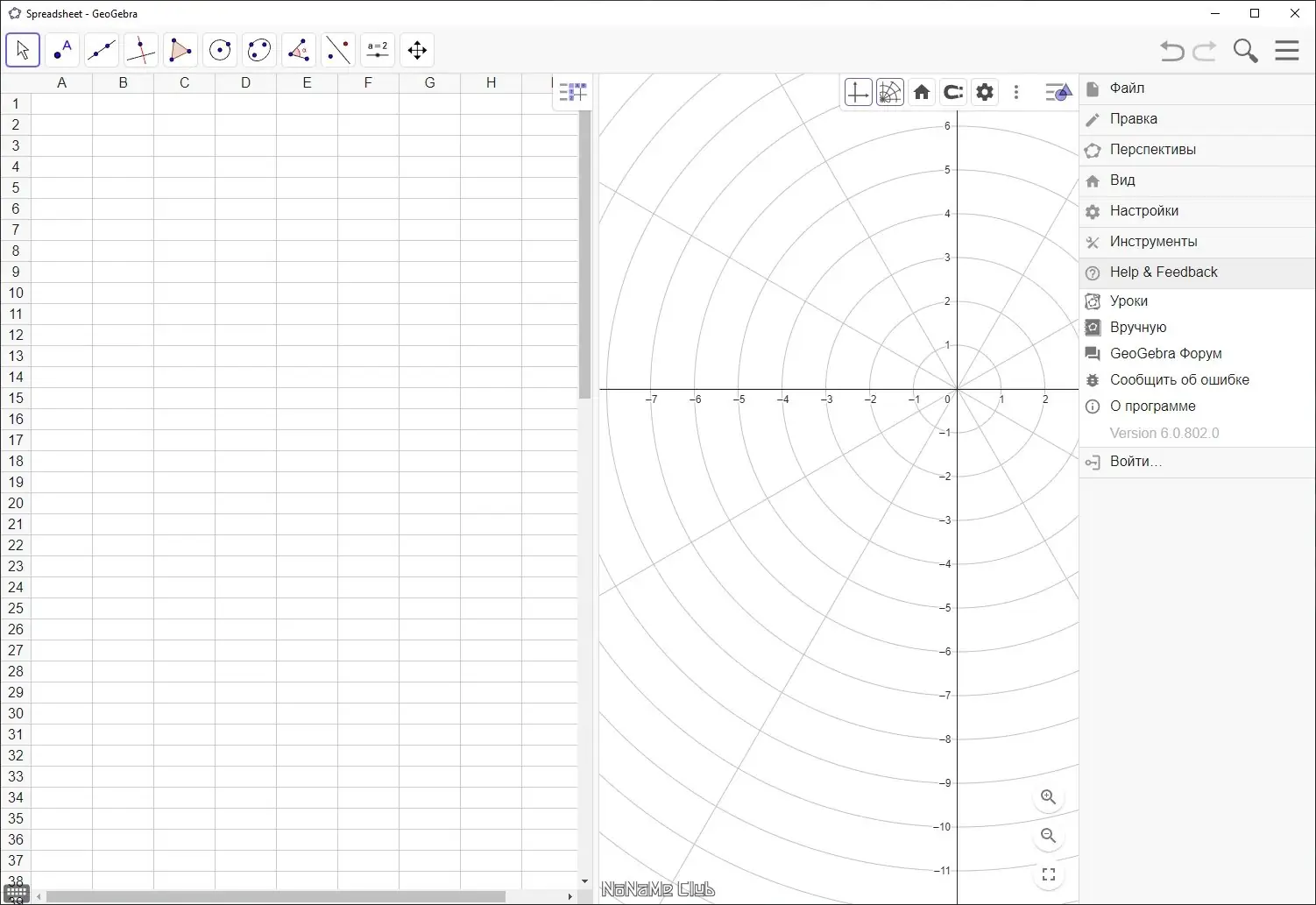Open the Вручную manual entry
The image size is (1316, 905).
(1197, 328)
